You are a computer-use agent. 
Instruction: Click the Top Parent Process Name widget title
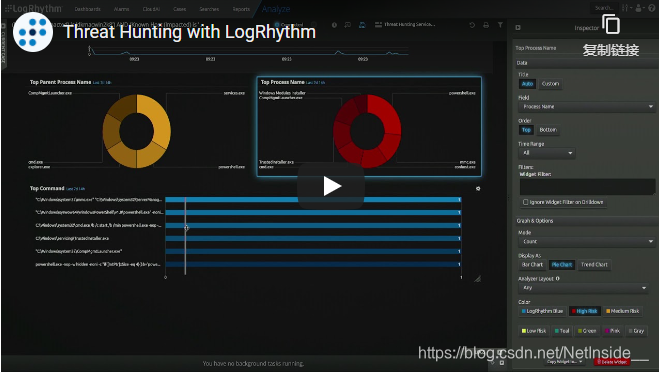point(60,82)
